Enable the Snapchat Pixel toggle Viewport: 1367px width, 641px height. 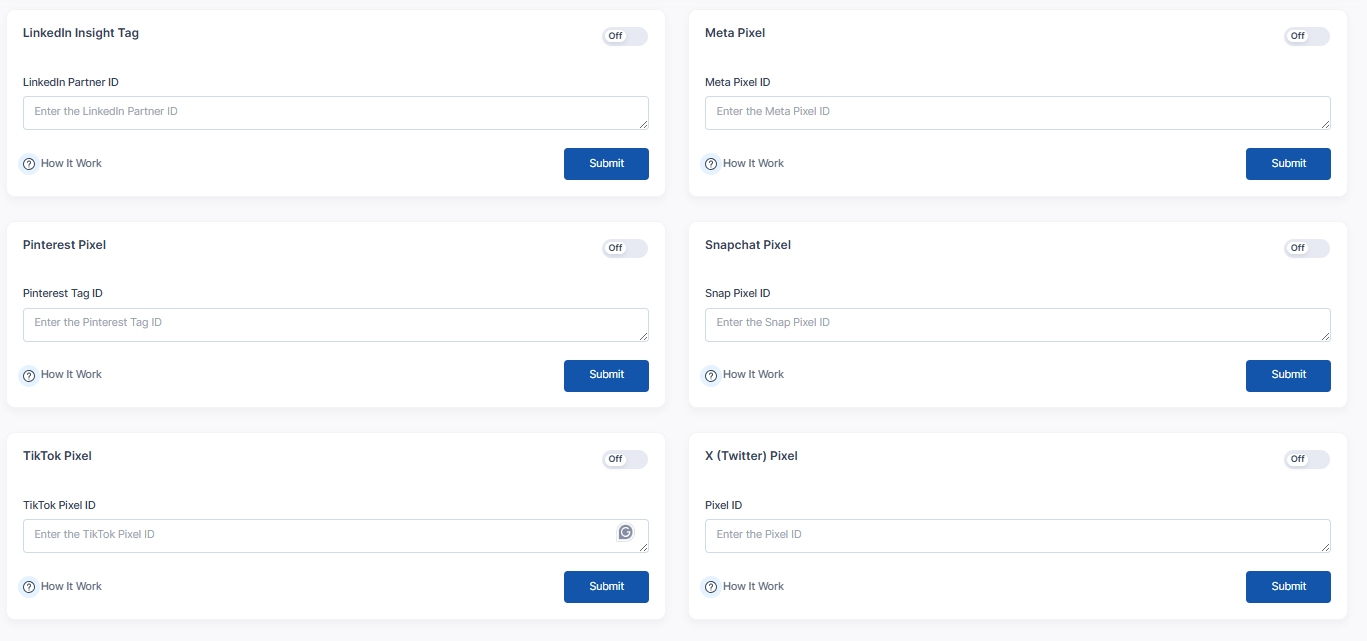click(1307, 248)
